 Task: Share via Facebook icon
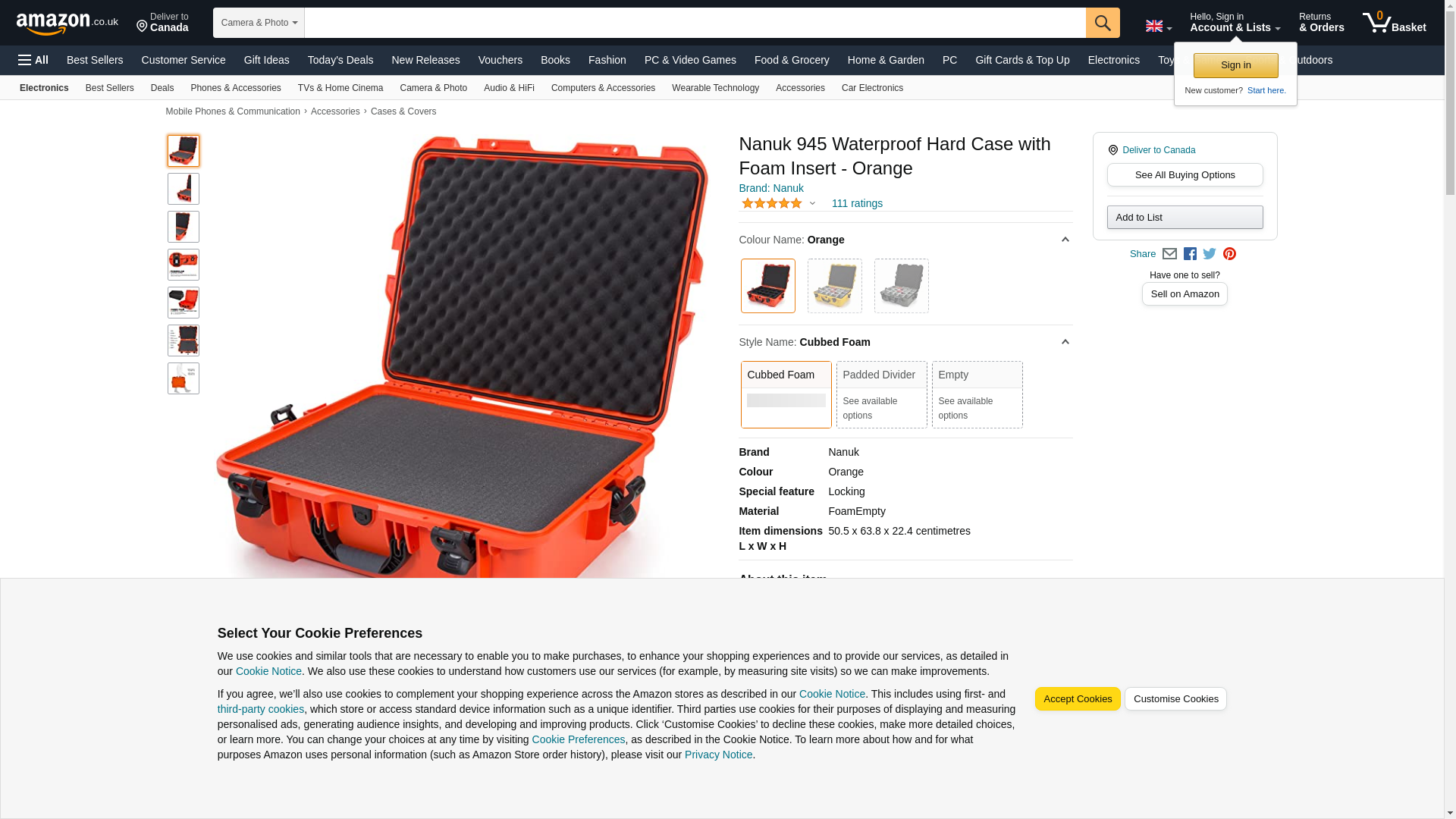[1190, 254]
